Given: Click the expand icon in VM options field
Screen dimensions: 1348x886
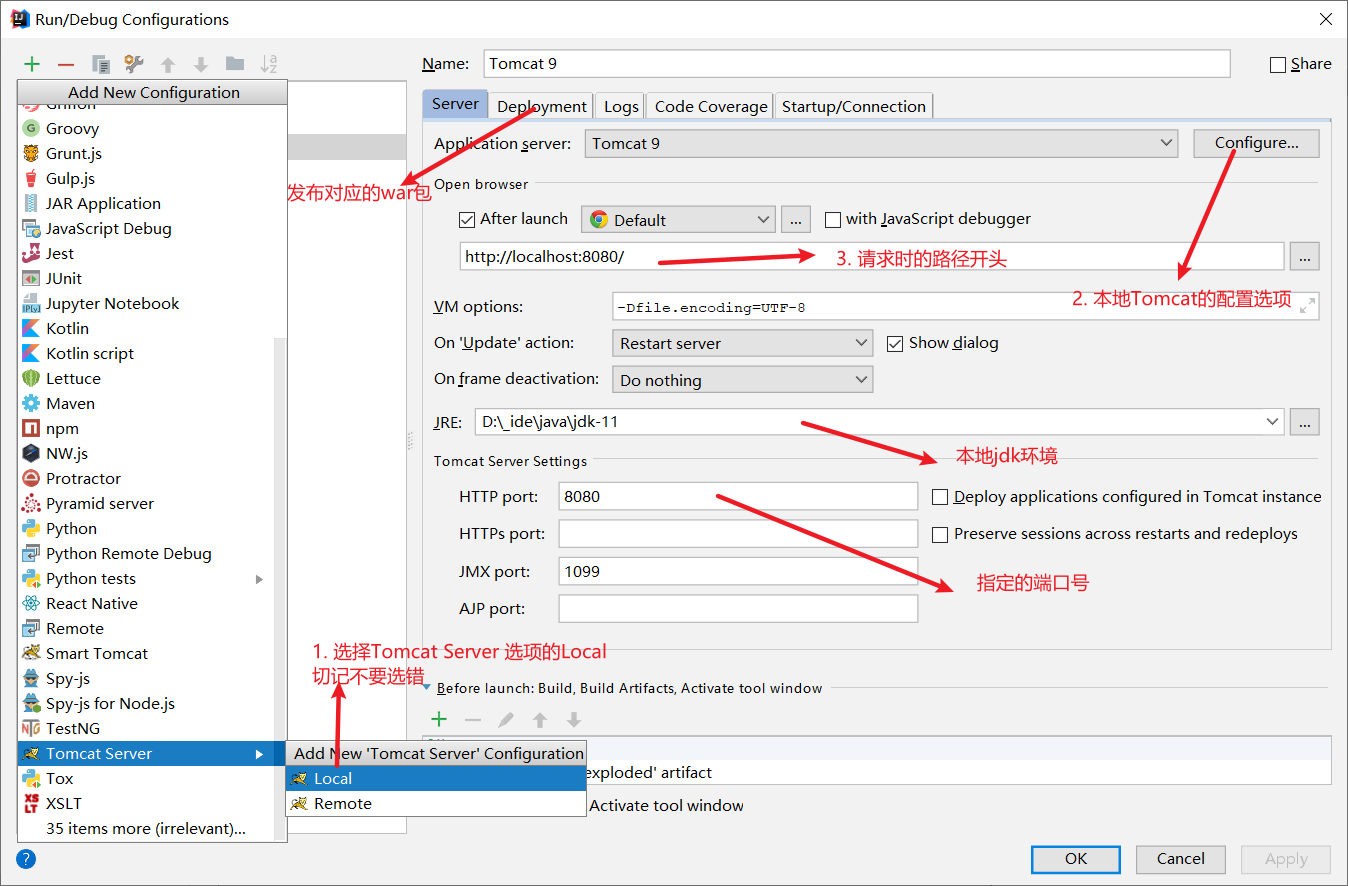Looking at the screenshot, I should (1307, 306).
